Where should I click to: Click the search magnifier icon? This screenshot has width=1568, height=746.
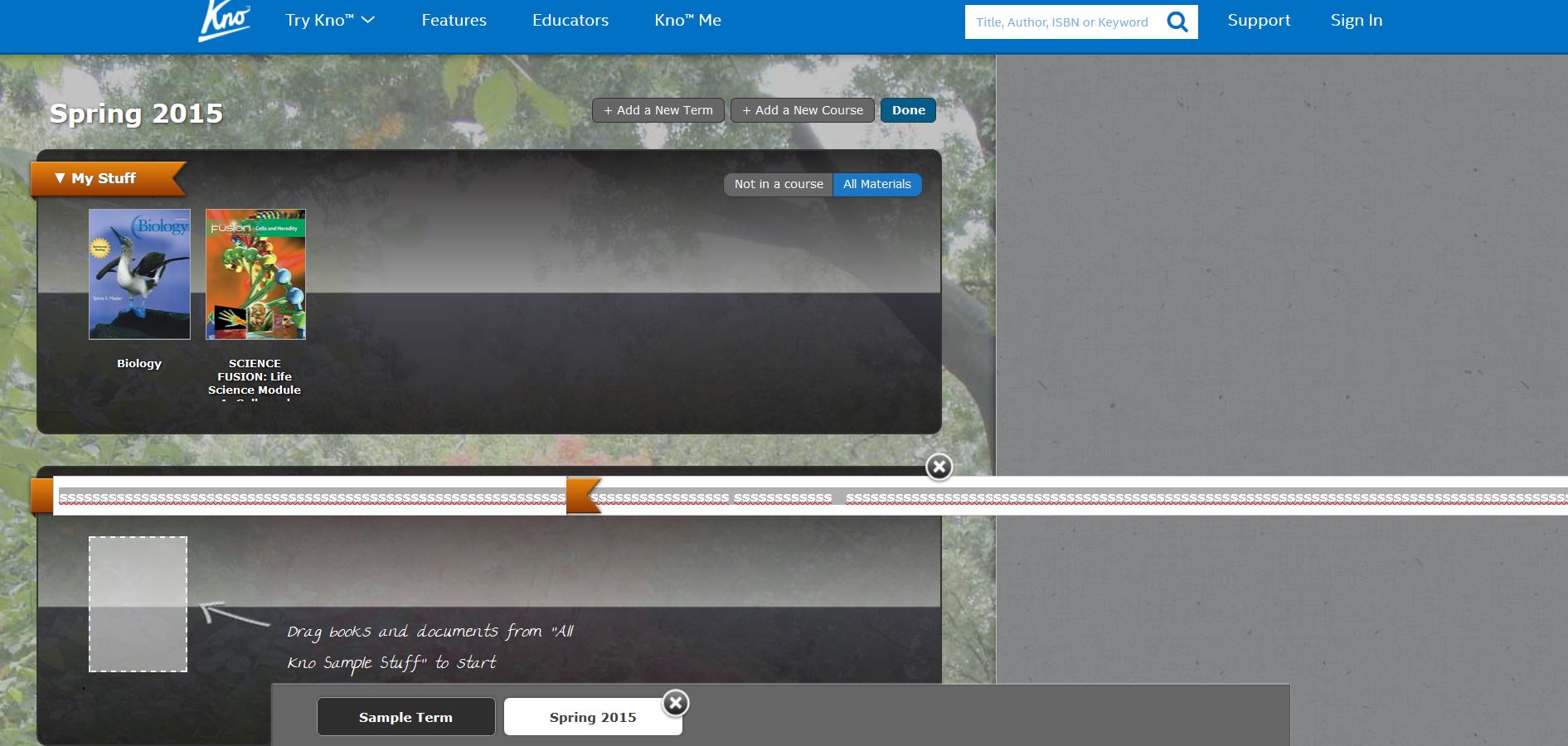tap(1177, 22)
